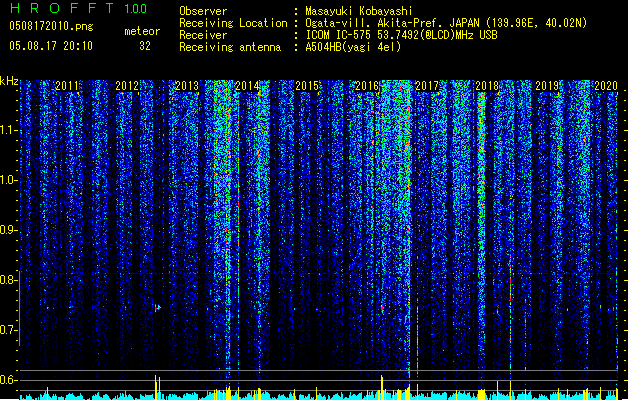
Task: Click the meteor count 32
Action: 145,46
